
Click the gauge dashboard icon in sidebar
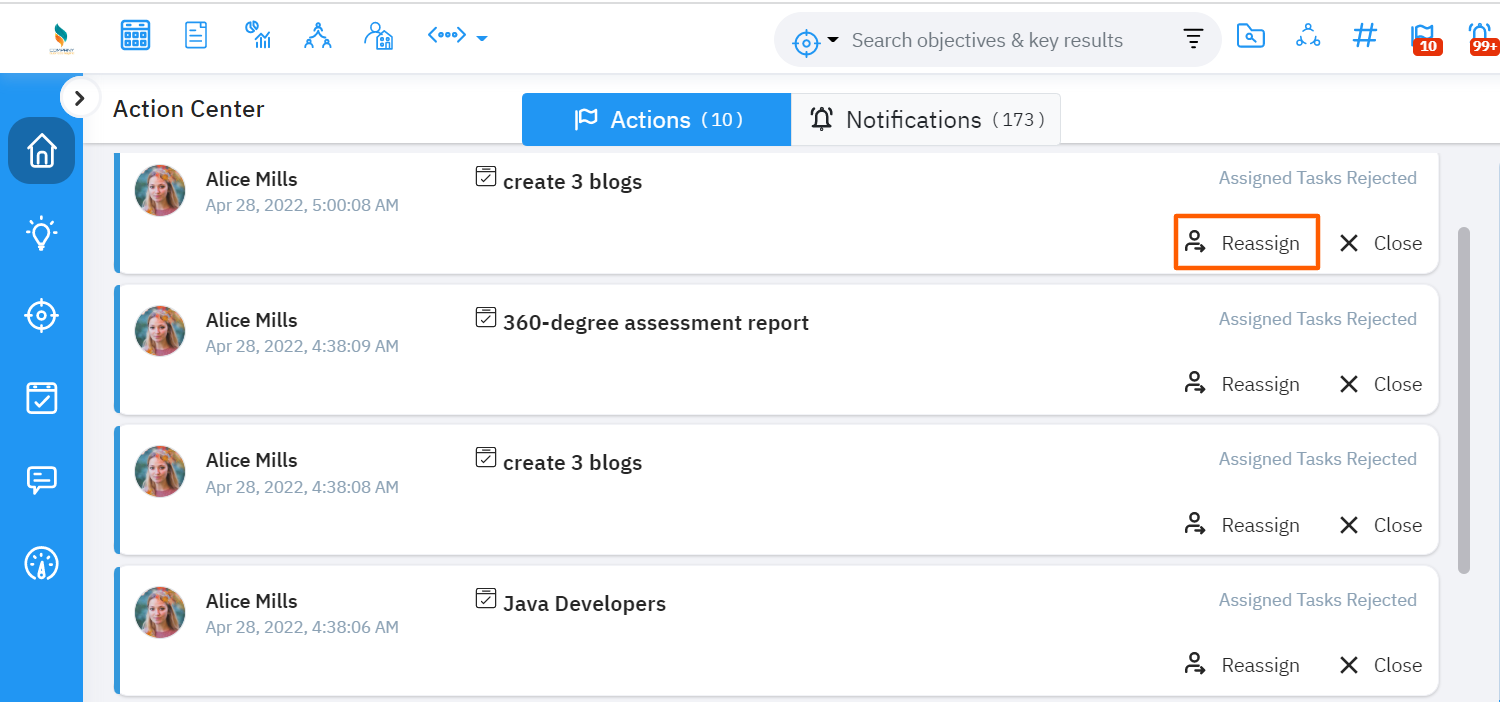(41, 564)
